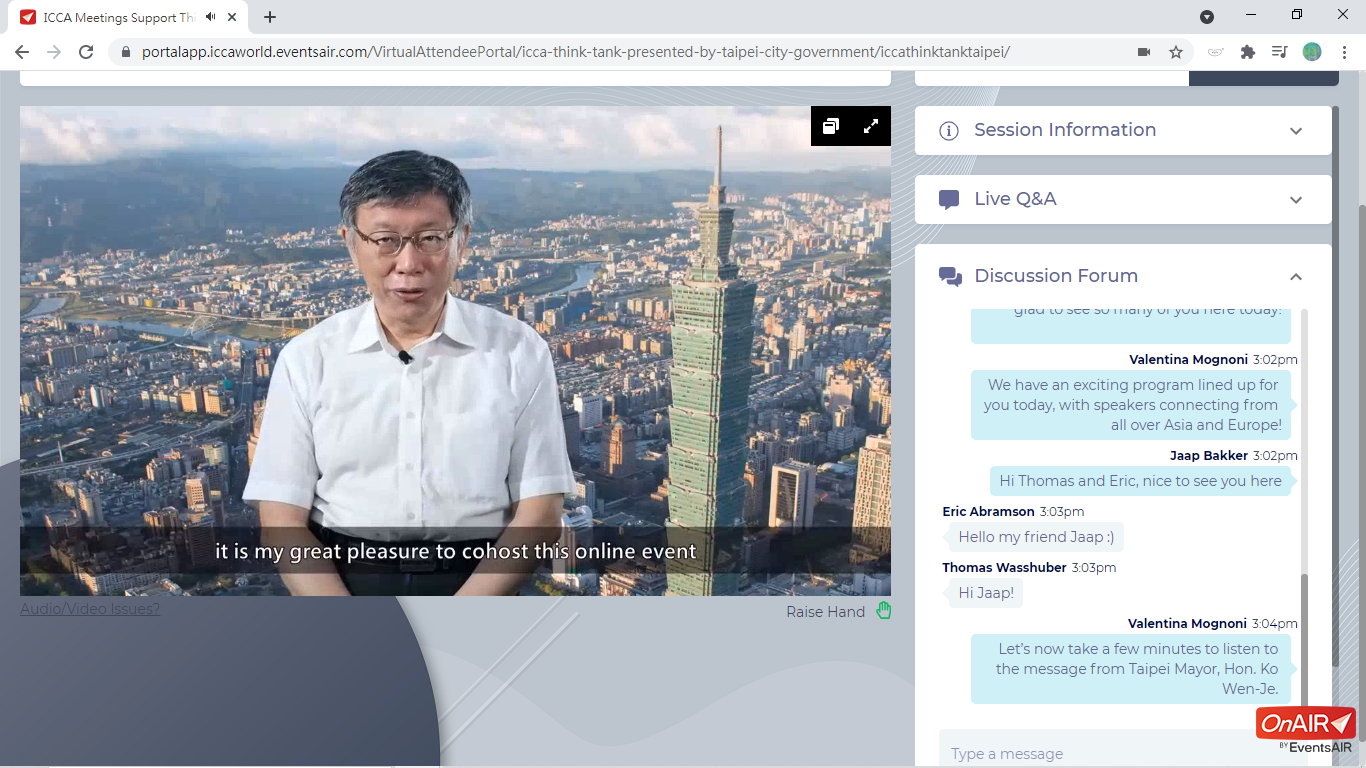This screenshot has width=1366, height=768.
Task: Click Valentina Mognoni's name at 3:04pm
Action: pos(1187,623)
